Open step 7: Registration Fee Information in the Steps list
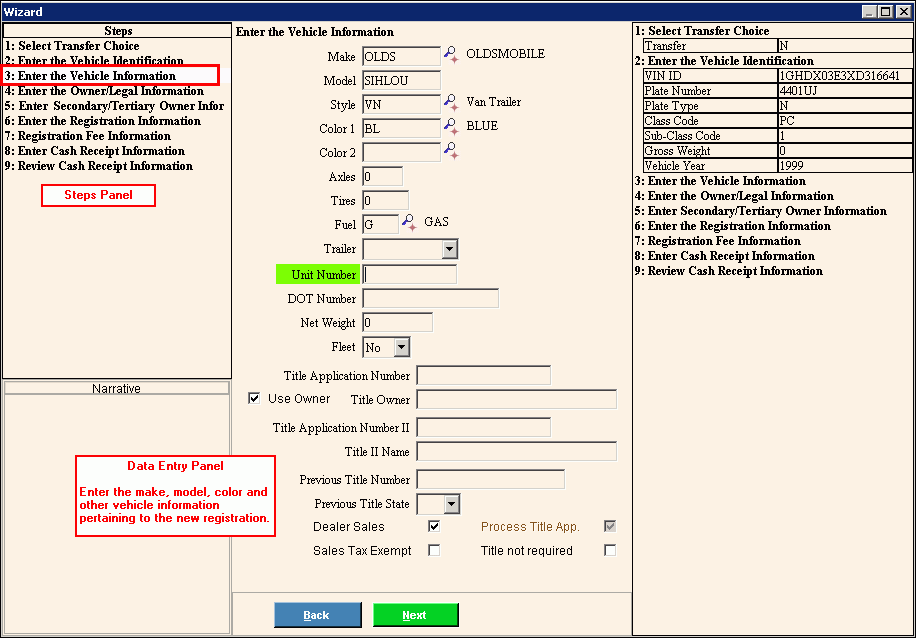Viewport: 916px width, 638px height. [x=88, y=136]
